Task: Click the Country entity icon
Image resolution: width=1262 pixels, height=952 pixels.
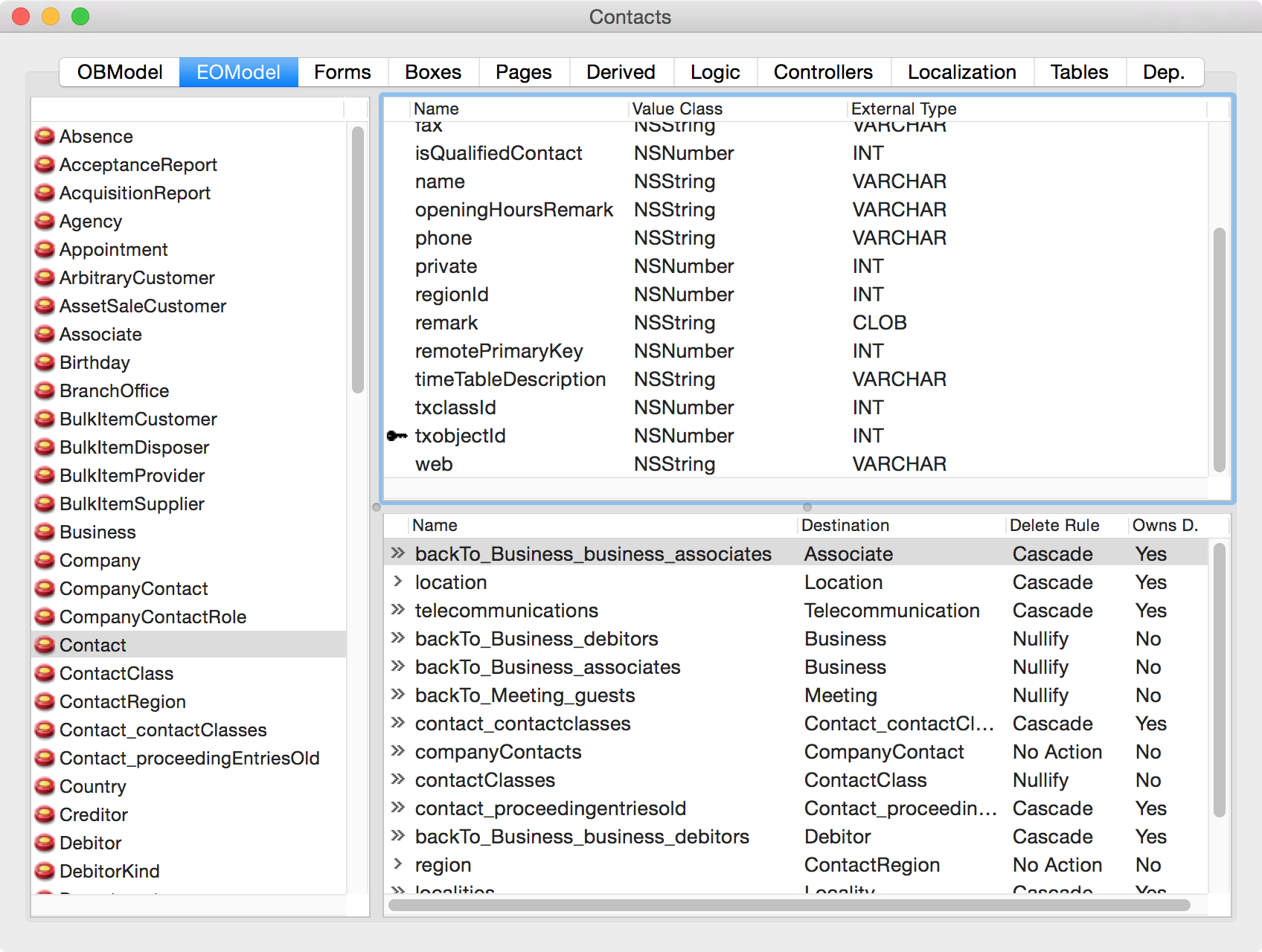Action: point(45,786)
